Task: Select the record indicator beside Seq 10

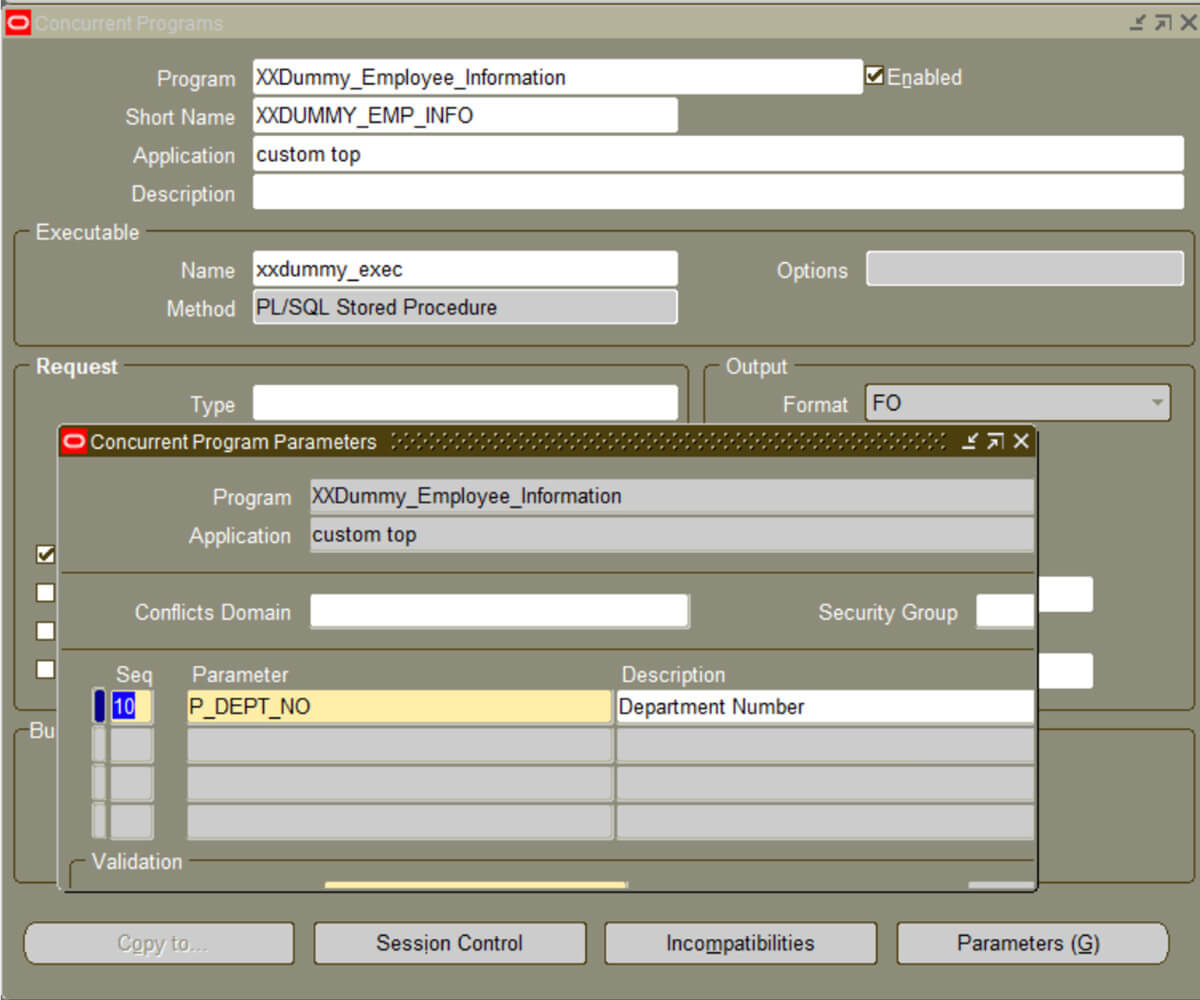Action: tap(99, 707)
